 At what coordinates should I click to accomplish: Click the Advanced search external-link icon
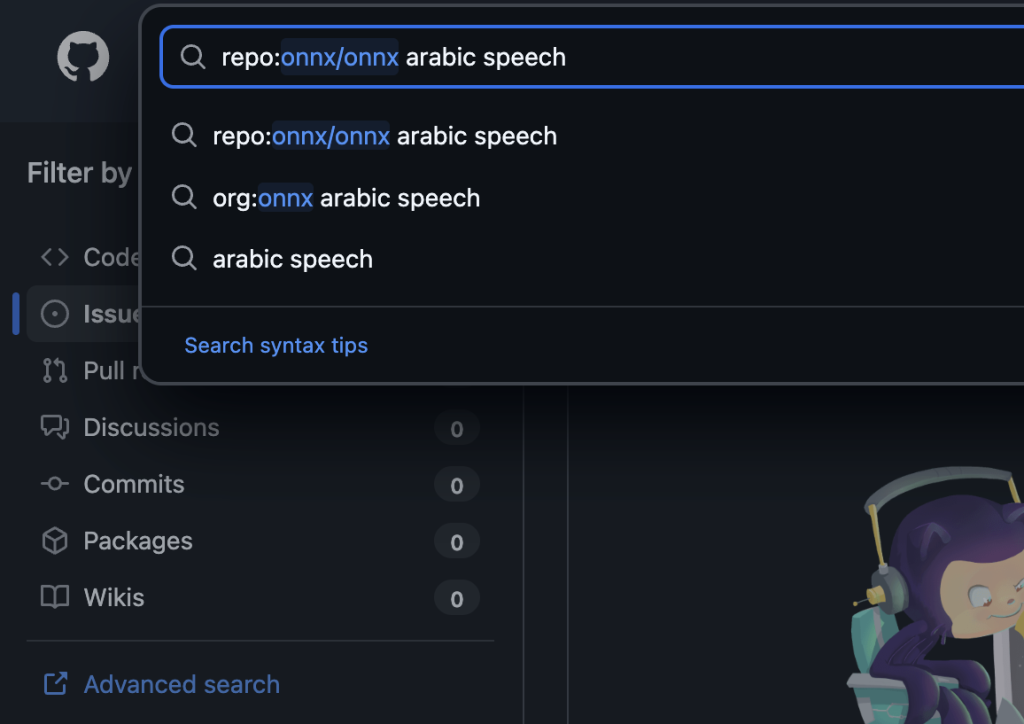[x=55, y=685]
